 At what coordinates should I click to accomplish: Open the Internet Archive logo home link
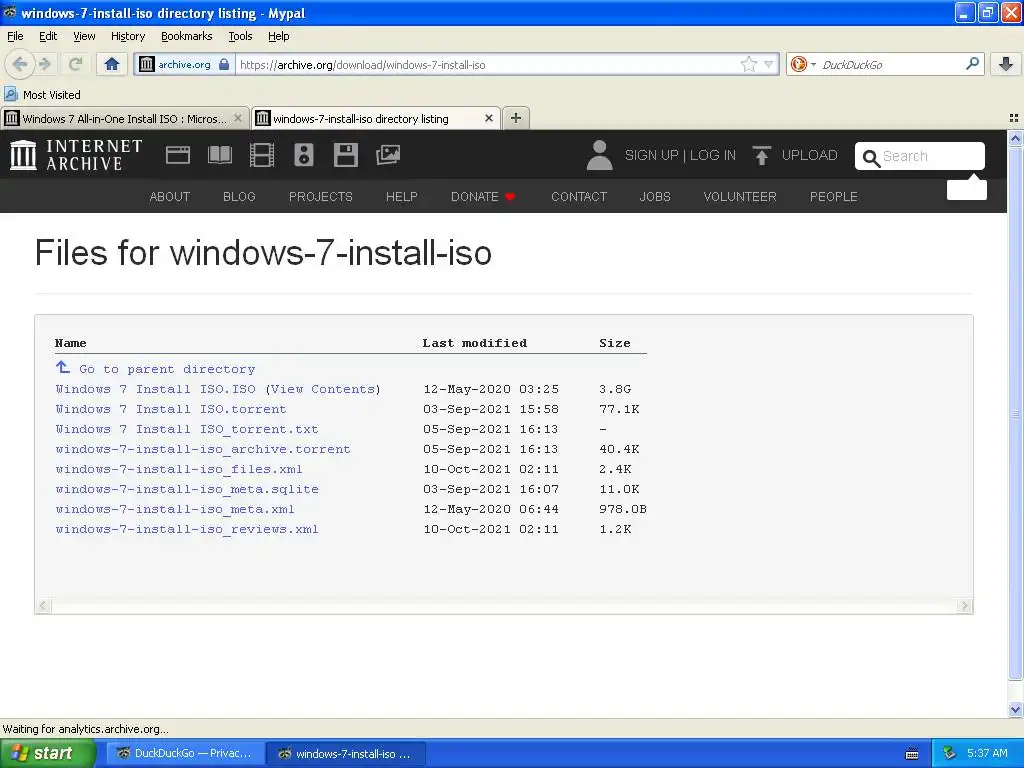tap(76, 155)
